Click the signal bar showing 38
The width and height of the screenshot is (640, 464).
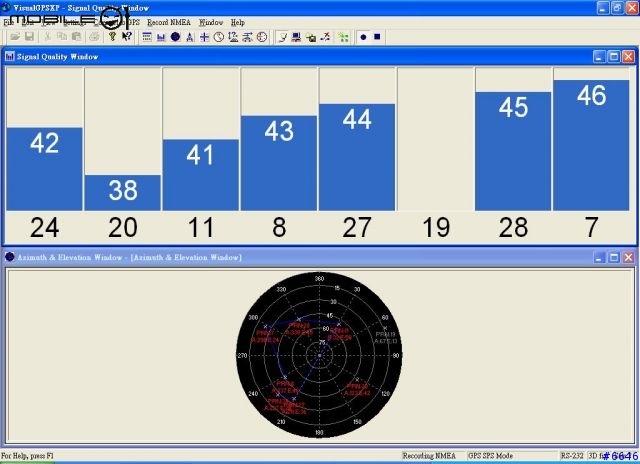click(123, 193)
